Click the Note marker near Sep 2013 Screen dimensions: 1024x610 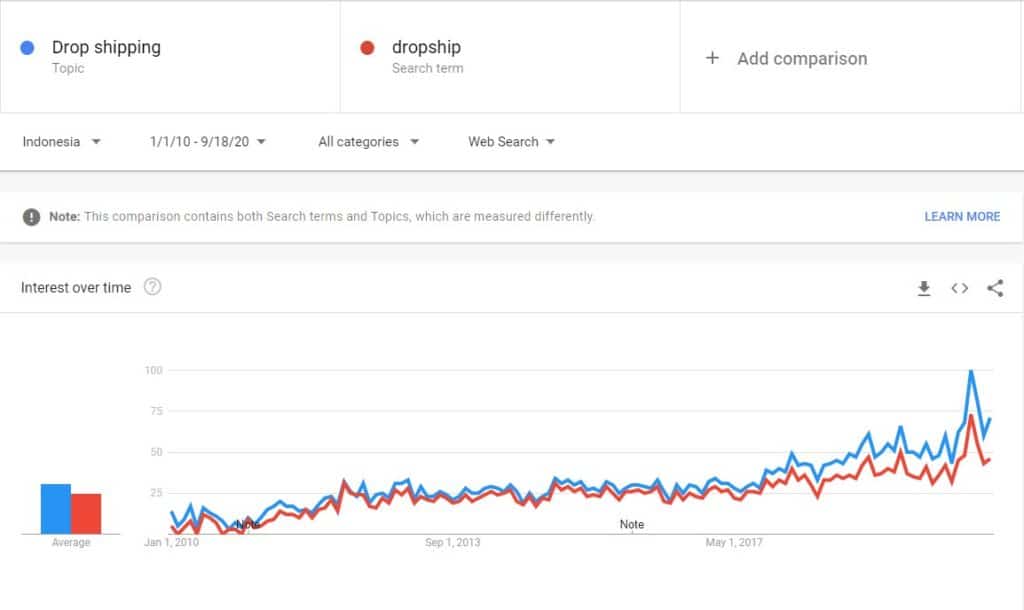[632, 524]
